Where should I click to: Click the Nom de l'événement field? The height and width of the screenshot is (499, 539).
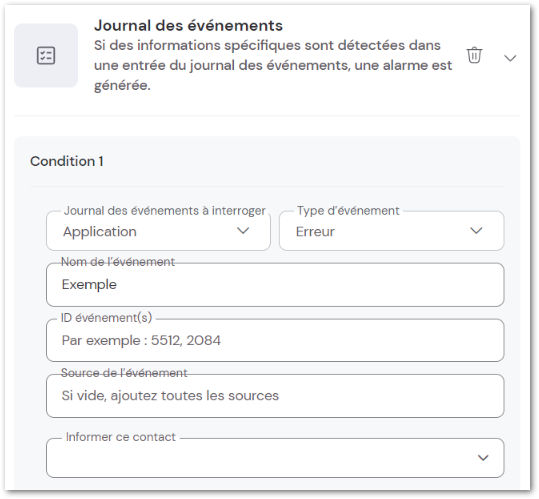(275, 285)
